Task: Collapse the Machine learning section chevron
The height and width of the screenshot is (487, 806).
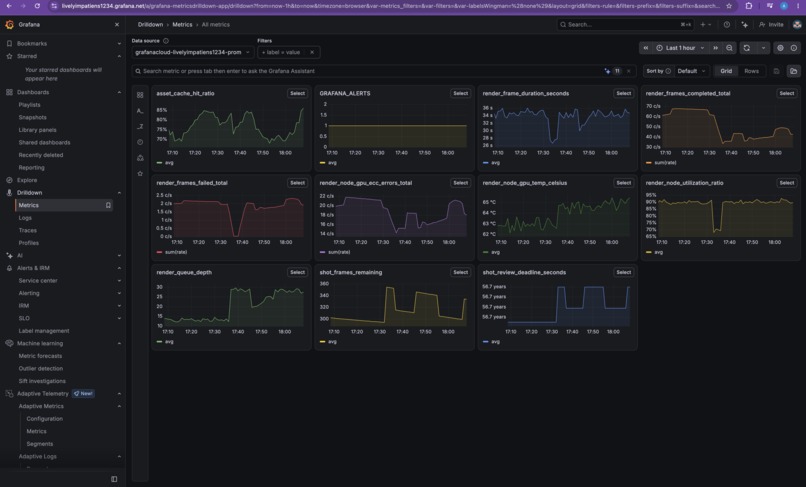Action: [x=119, y=344]
